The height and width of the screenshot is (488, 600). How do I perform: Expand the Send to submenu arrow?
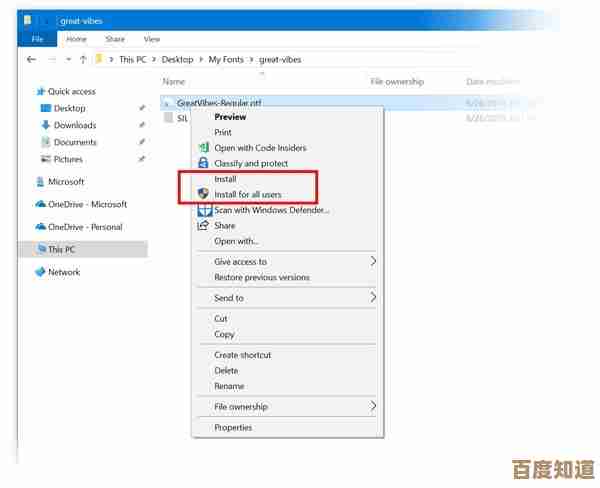click(x=373, y=297)
